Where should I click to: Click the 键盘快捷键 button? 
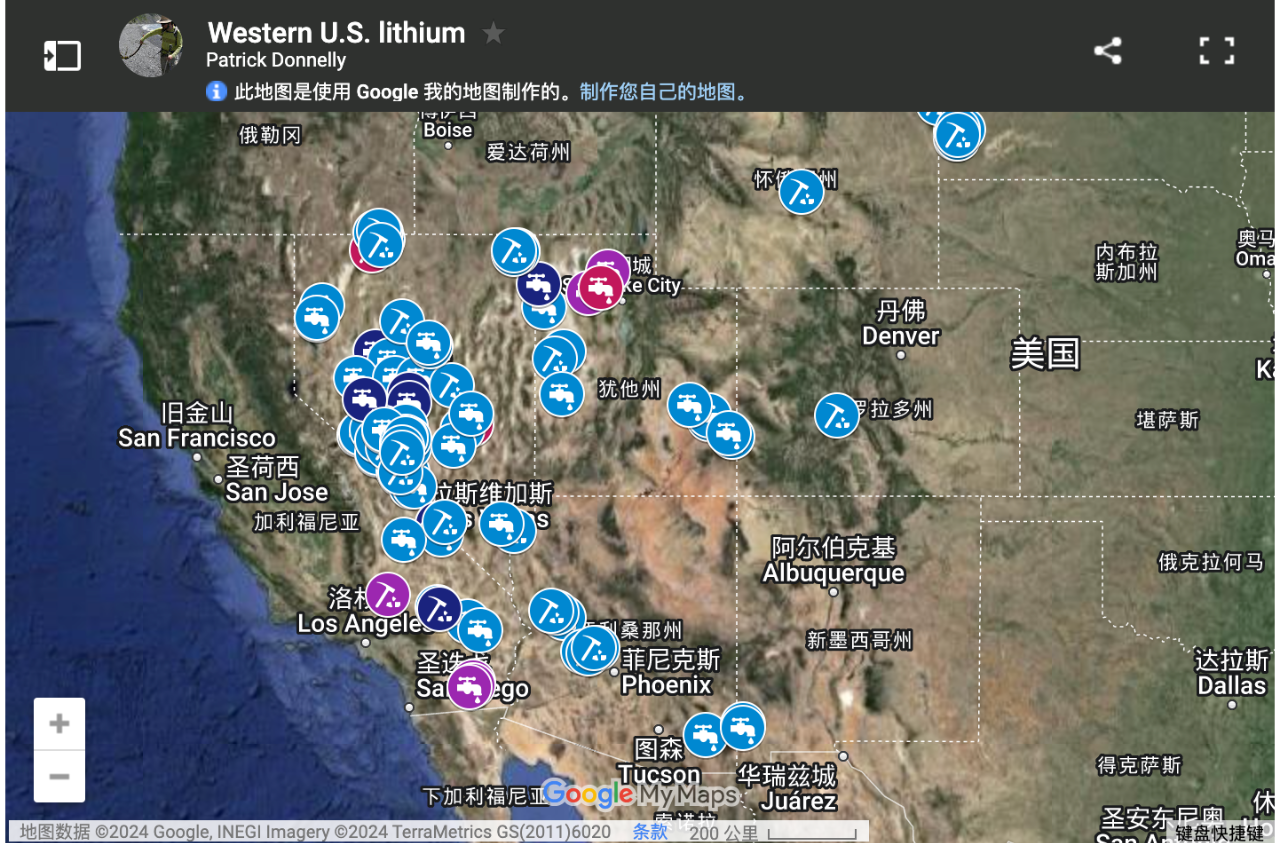[x=1219, y=833]
